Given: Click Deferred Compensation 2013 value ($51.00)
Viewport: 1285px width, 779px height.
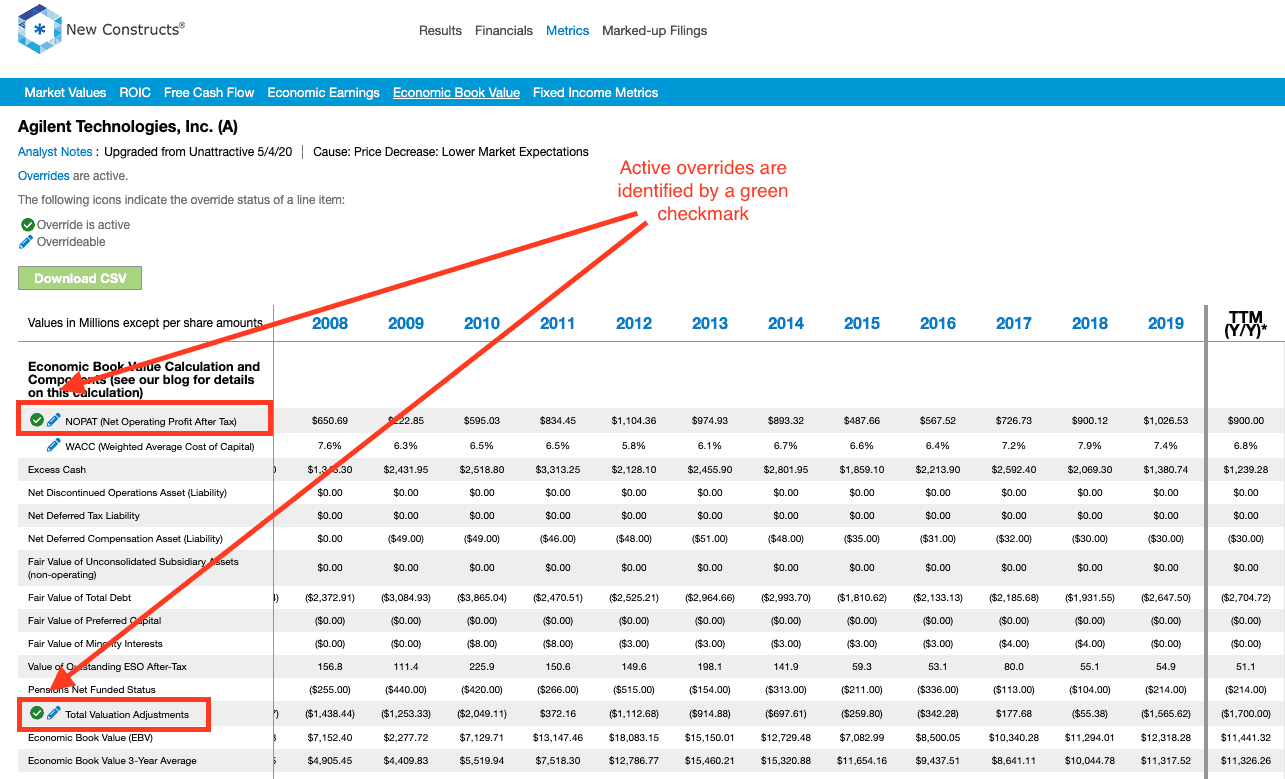Looking at the screenshot, I should pos(710,538).
